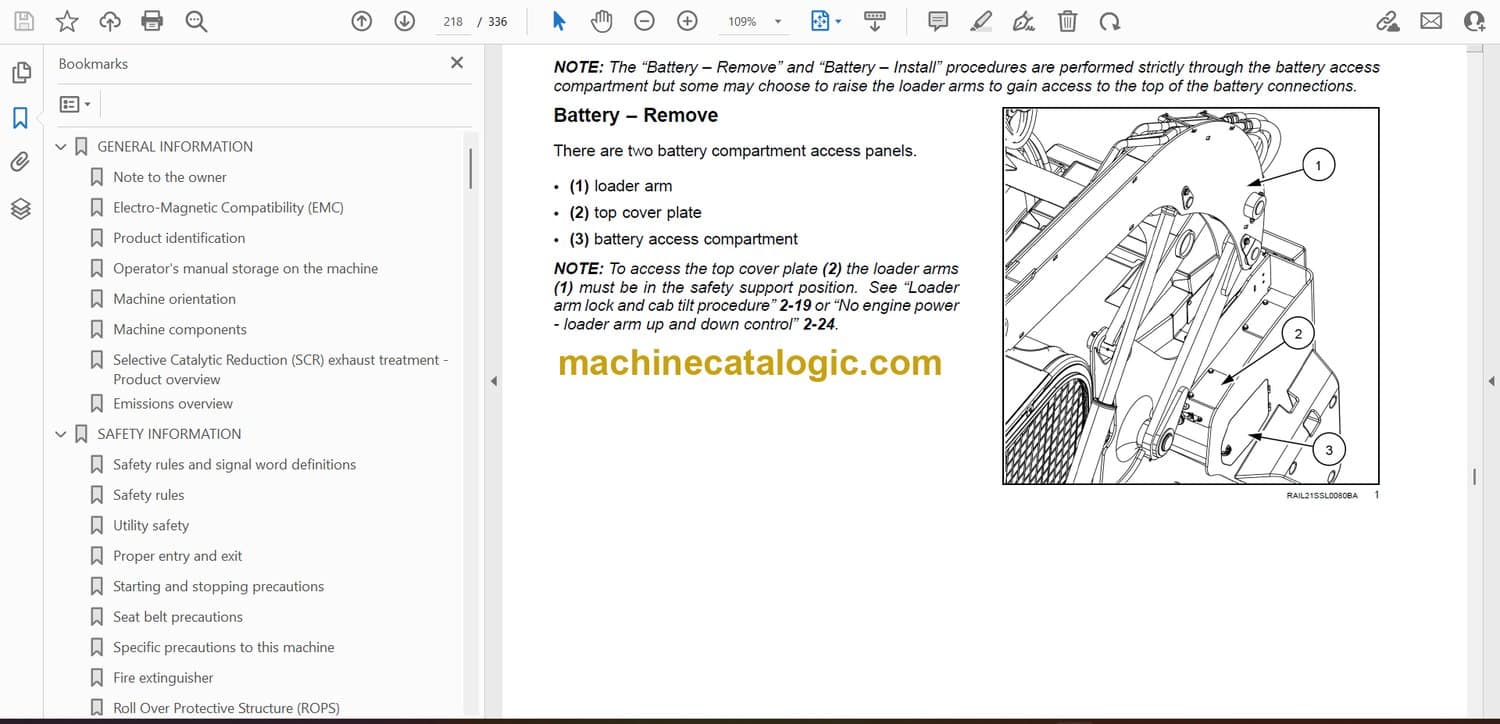
Task: Open the Layers panel icon
Action: coord(20,208)
